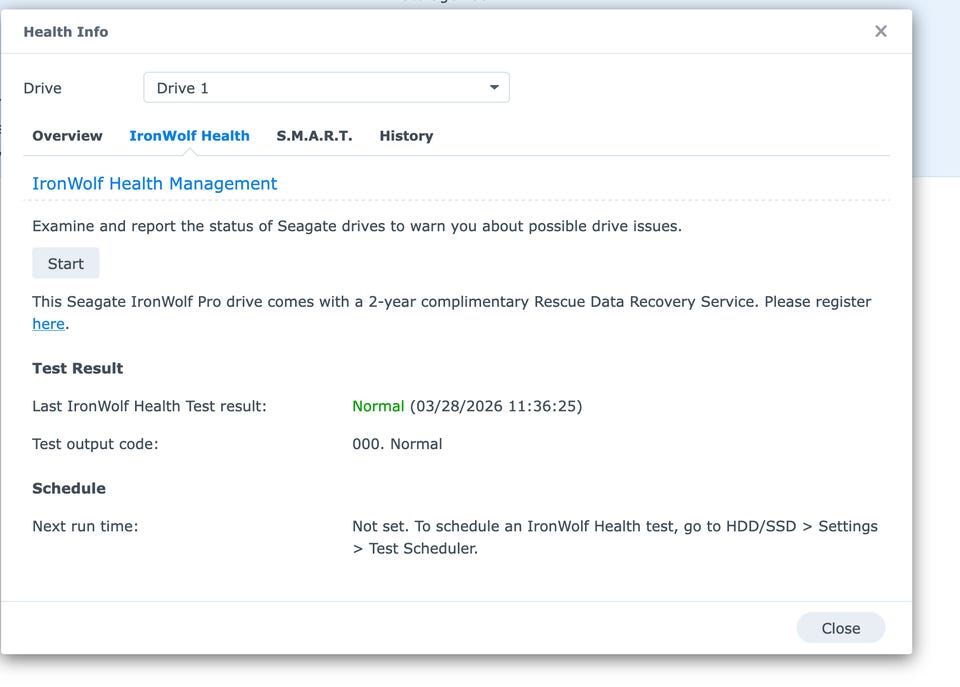The image size is (960, 687).
Task: Click the Health Info title bar text
Action: [x=66, y=32]
